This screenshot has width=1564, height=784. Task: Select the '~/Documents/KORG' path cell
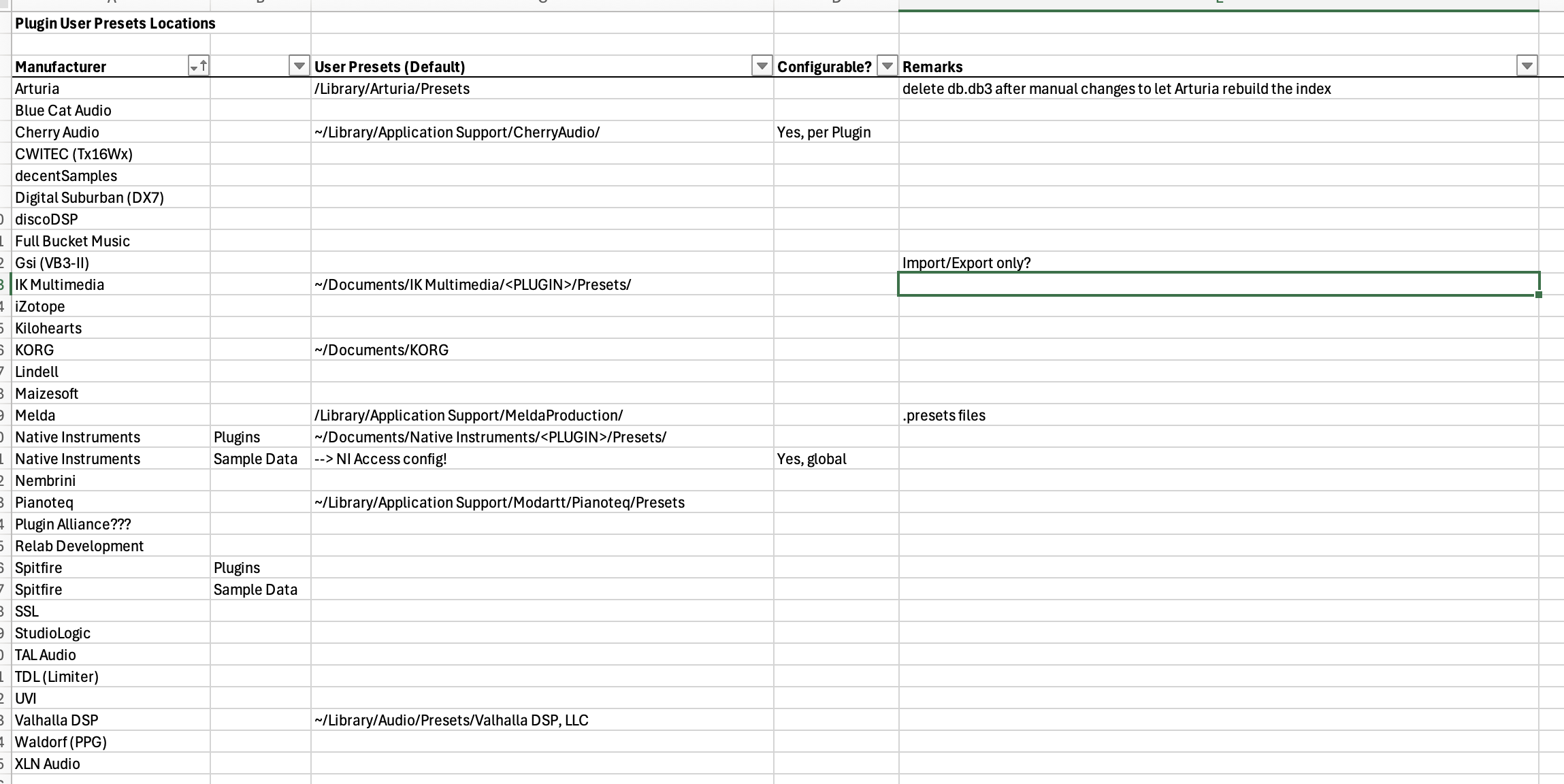coord(542,350)
